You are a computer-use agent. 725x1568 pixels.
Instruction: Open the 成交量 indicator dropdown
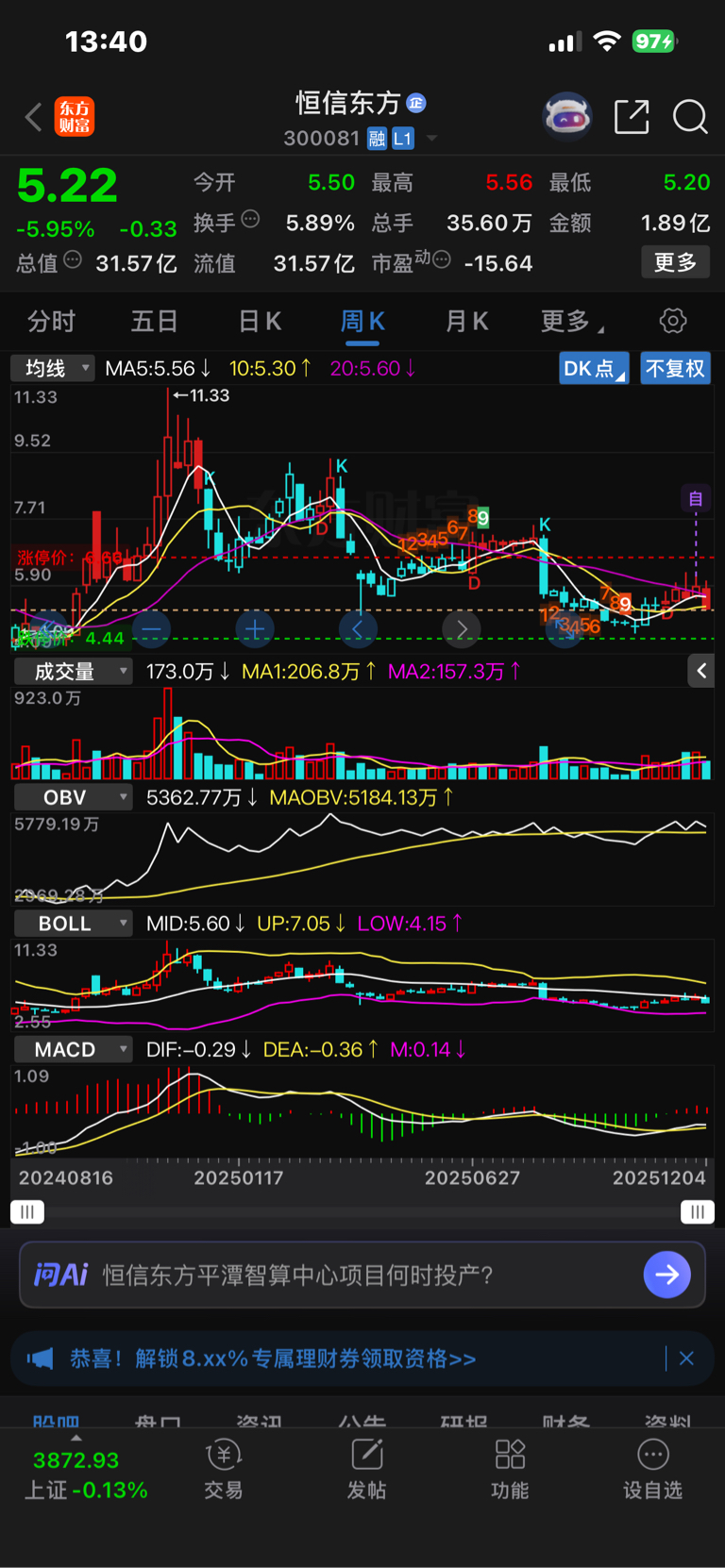[x=73, y=671]
